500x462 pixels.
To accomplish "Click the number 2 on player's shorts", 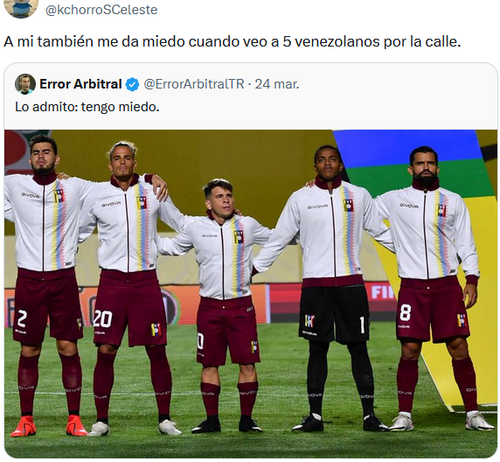I will (22, 319).
